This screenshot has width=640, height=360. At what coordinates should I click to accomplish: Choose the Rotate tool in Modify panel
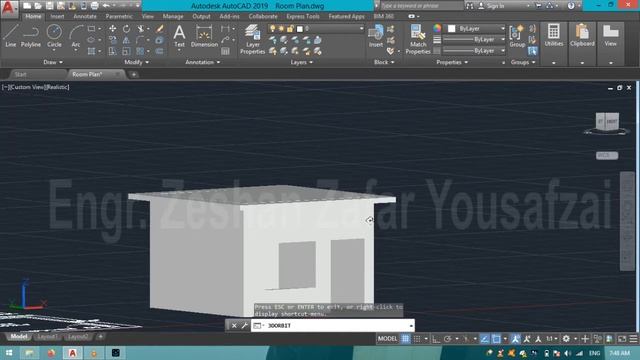pos(126,29)
